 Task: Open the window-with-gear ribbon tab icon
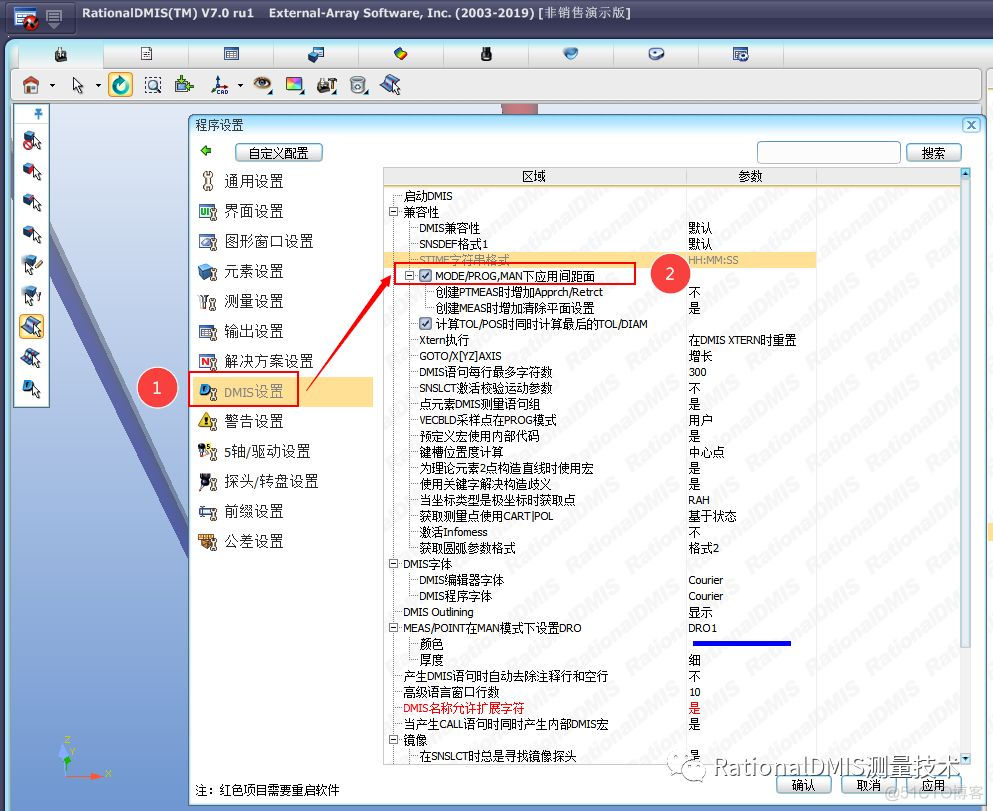(740, 54)
